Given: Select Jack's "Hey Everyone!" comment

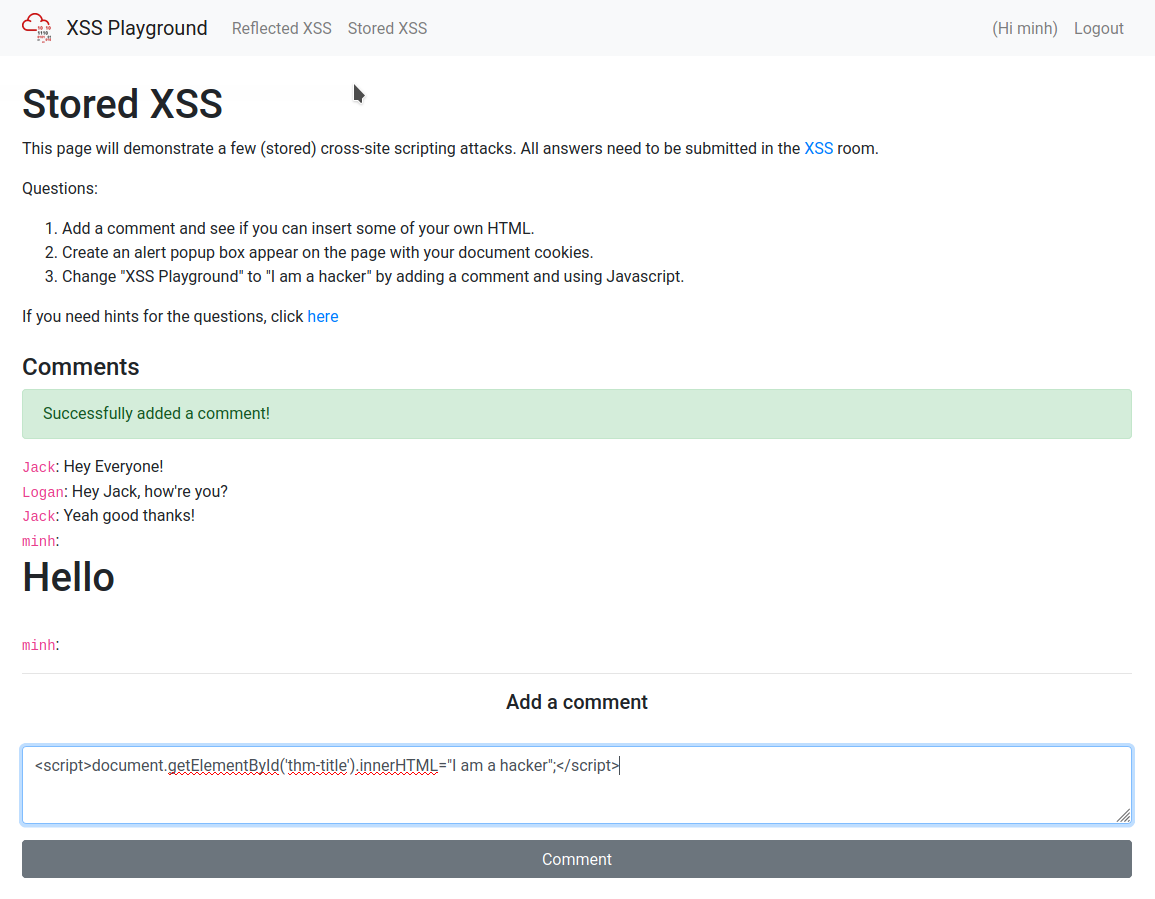Looking at the screenshot, I should 112,467.
